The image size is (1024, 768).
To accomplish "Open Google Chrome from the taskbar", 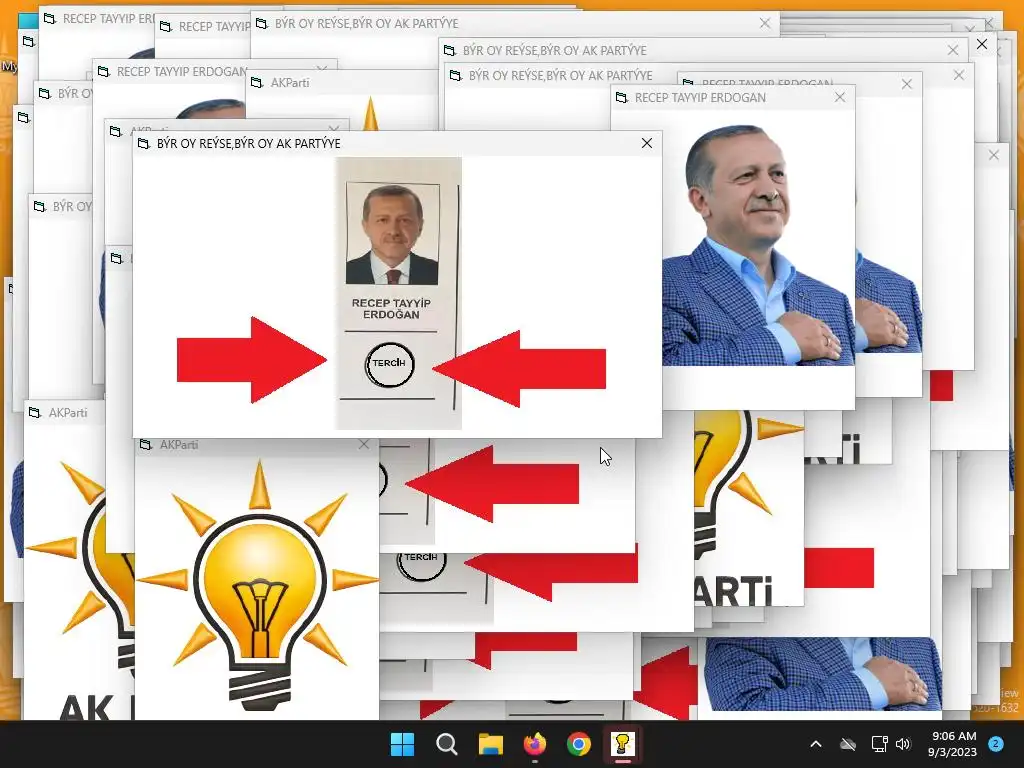I will point(579,744).
